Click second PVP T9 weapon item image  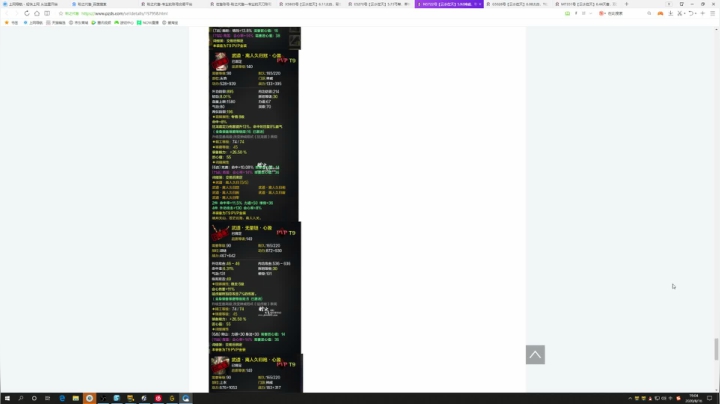pyautogui.click(x=220, y=233)
